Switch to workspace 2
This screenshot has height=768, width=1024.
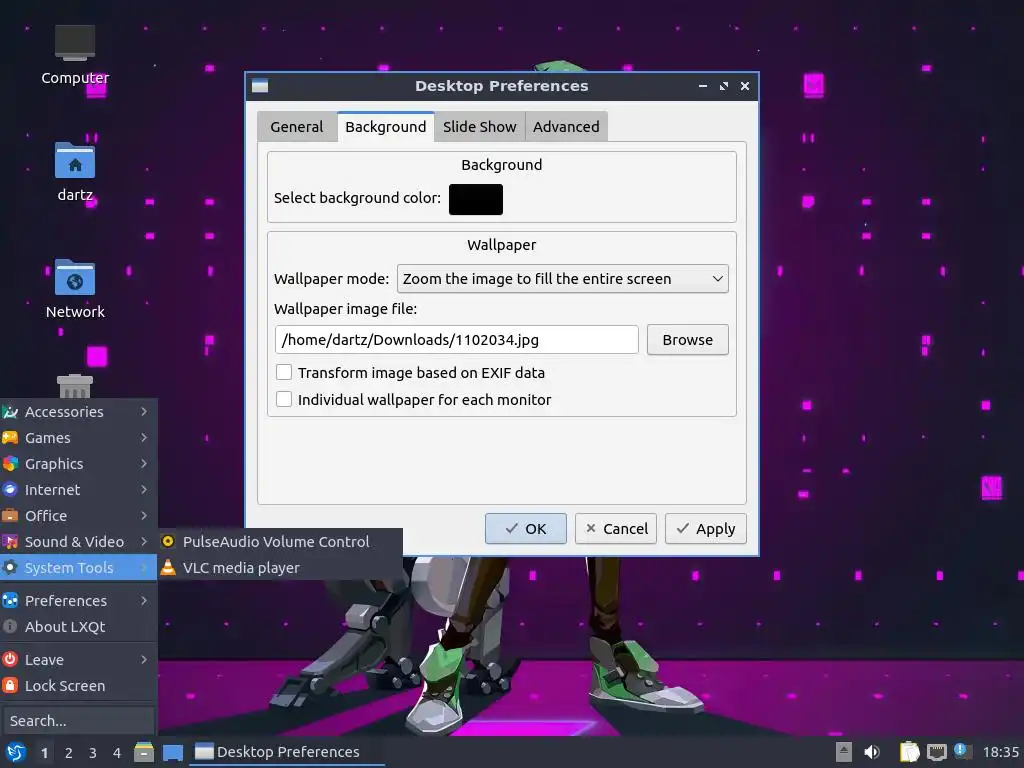pos(69,753)
